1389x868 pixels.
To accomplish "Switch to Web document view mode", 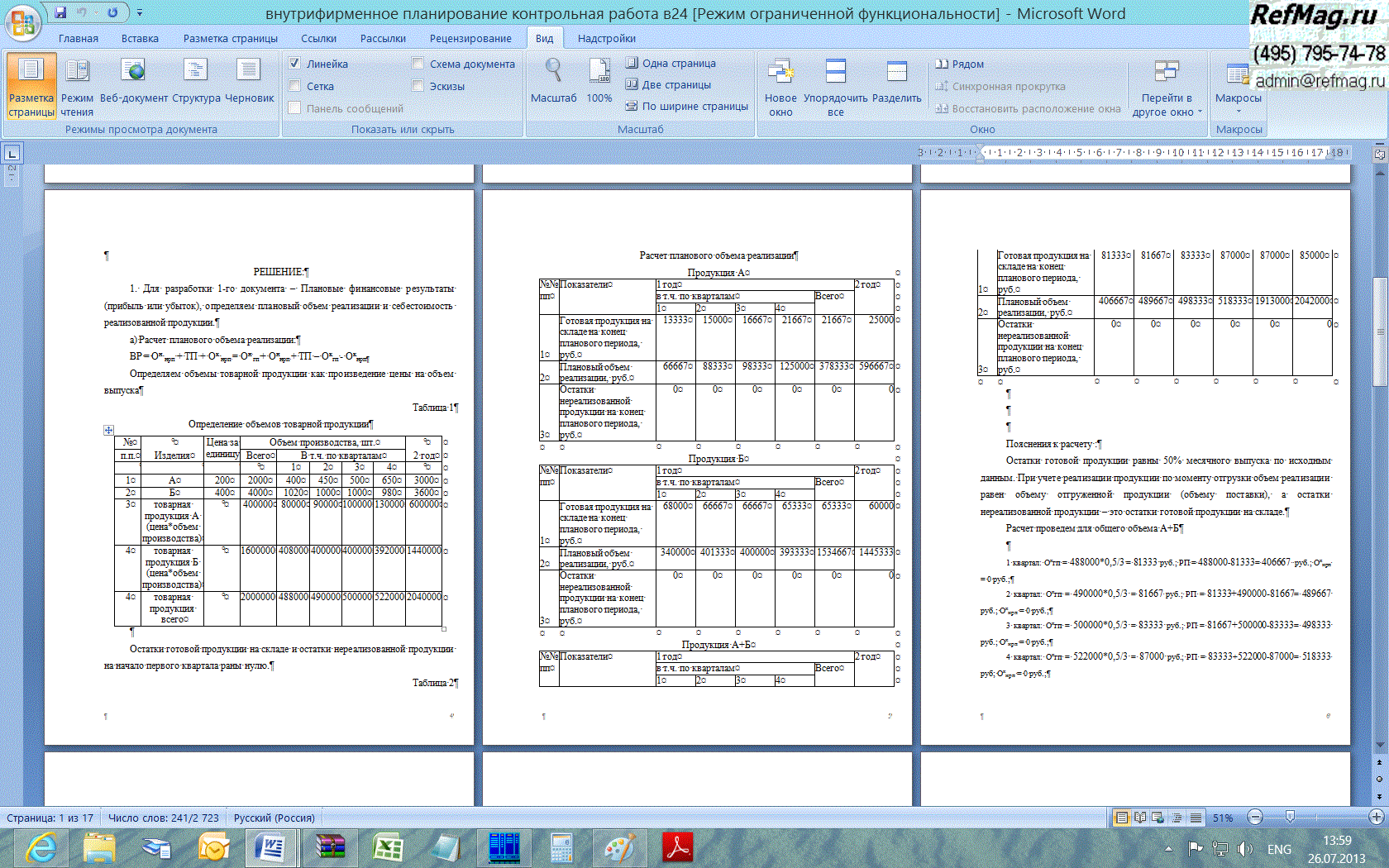I will tap(133, 81).
